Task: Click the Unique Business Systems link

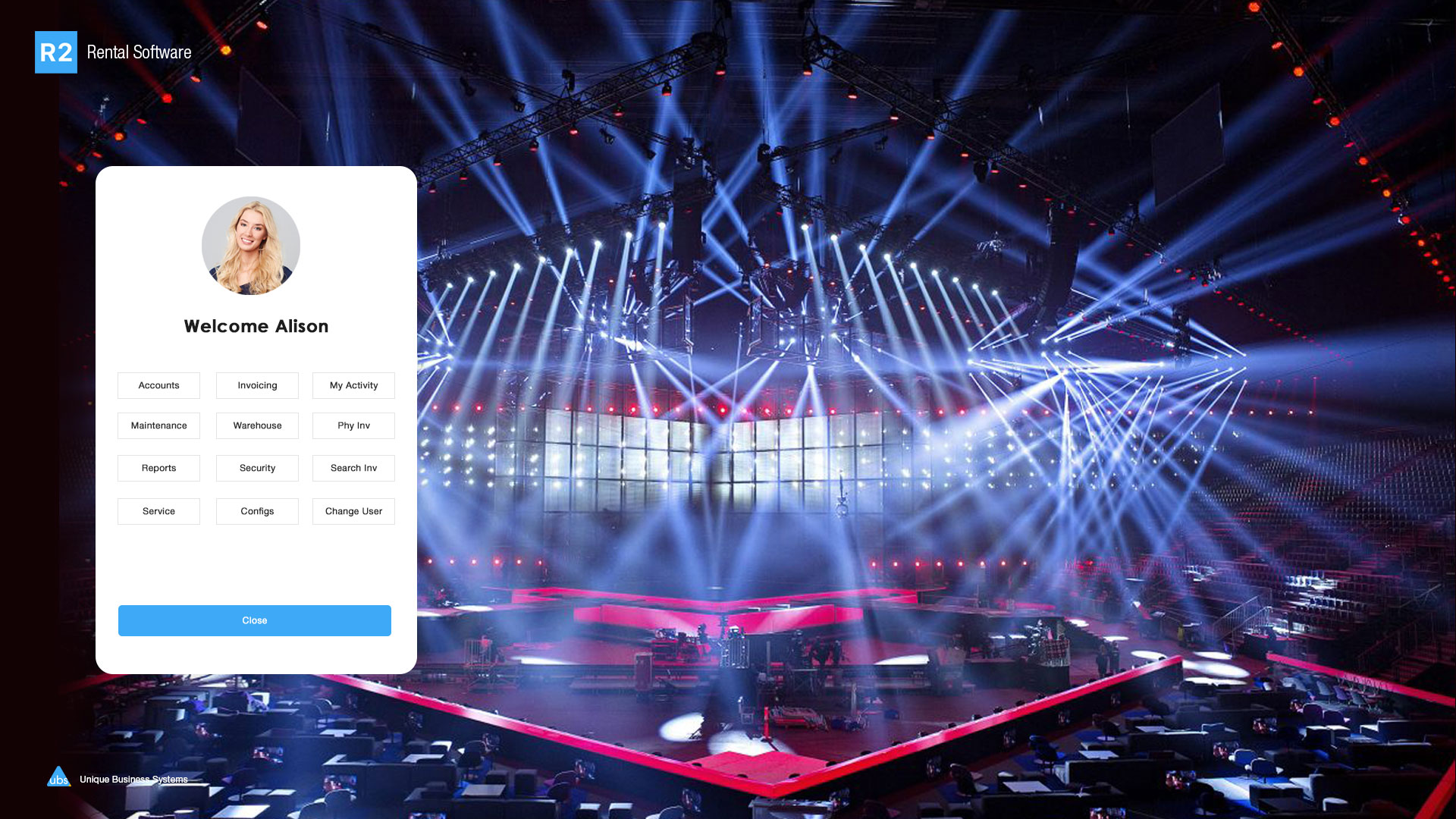Action: pyautogui.click(x=133, y=780)
